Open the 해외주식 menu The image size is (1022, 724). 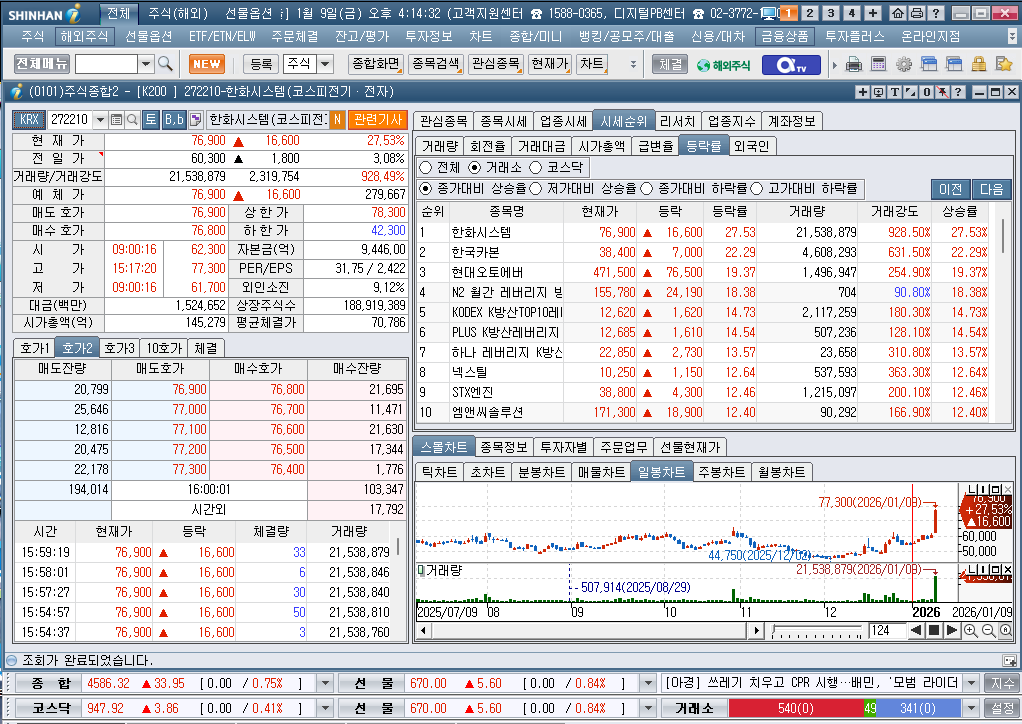click(84, 36)
